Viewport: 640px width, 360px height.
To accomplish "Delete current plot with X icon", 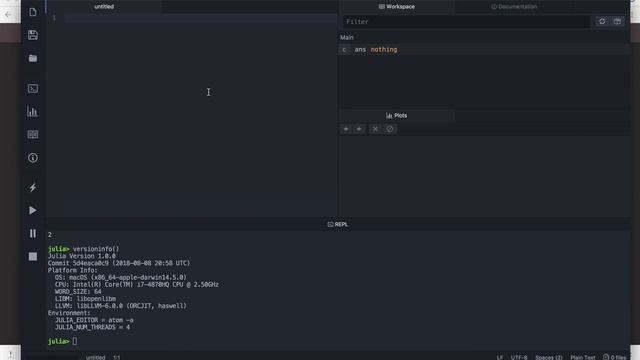I will tap(375, 129).
